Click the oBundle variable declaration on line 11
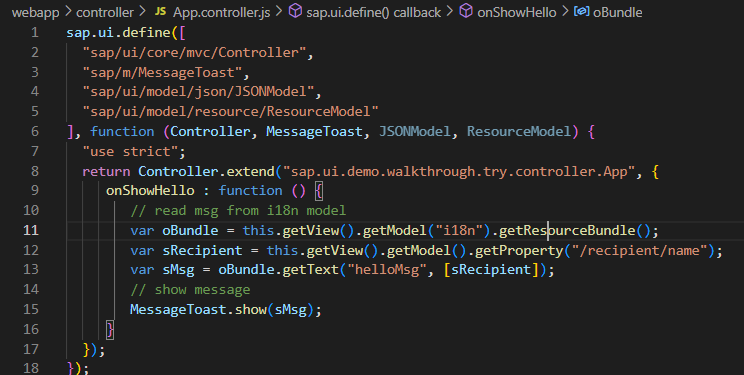The width and height of the screenshot is (744, 375). click(190, 231)
